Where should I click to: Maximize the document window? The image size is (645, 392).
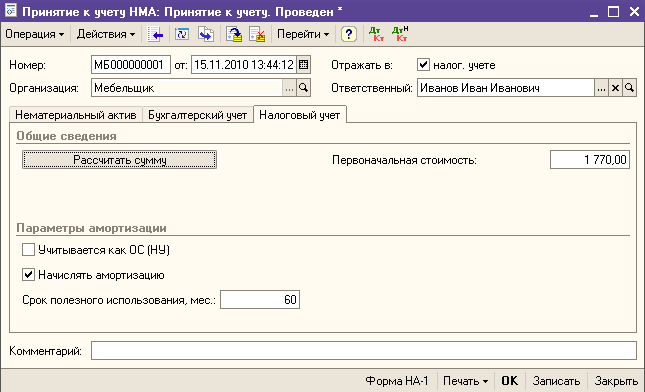[613, 12]
